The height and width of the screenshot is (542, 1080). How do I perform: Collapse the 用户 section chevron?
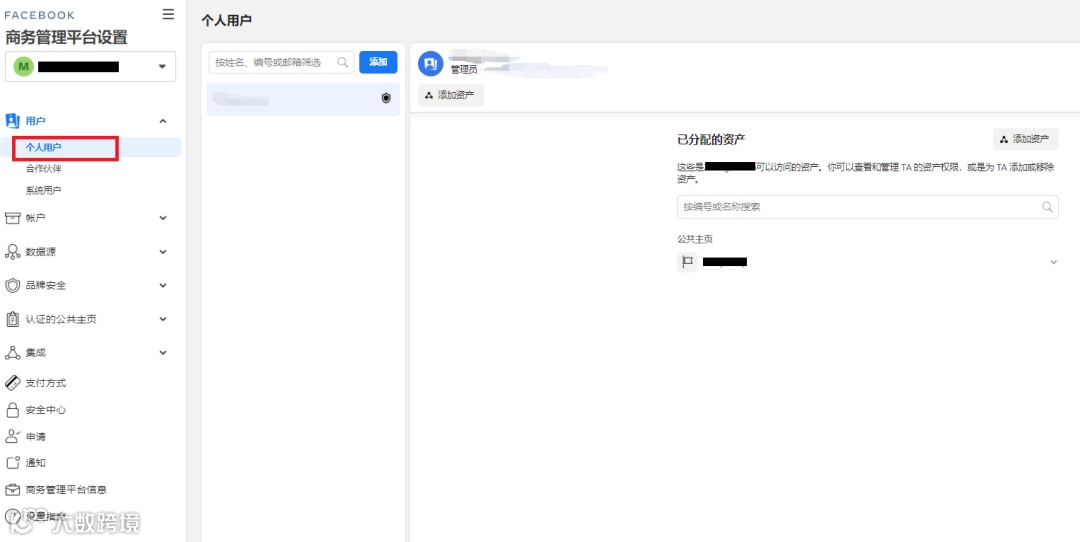click(x=163, y=121)
